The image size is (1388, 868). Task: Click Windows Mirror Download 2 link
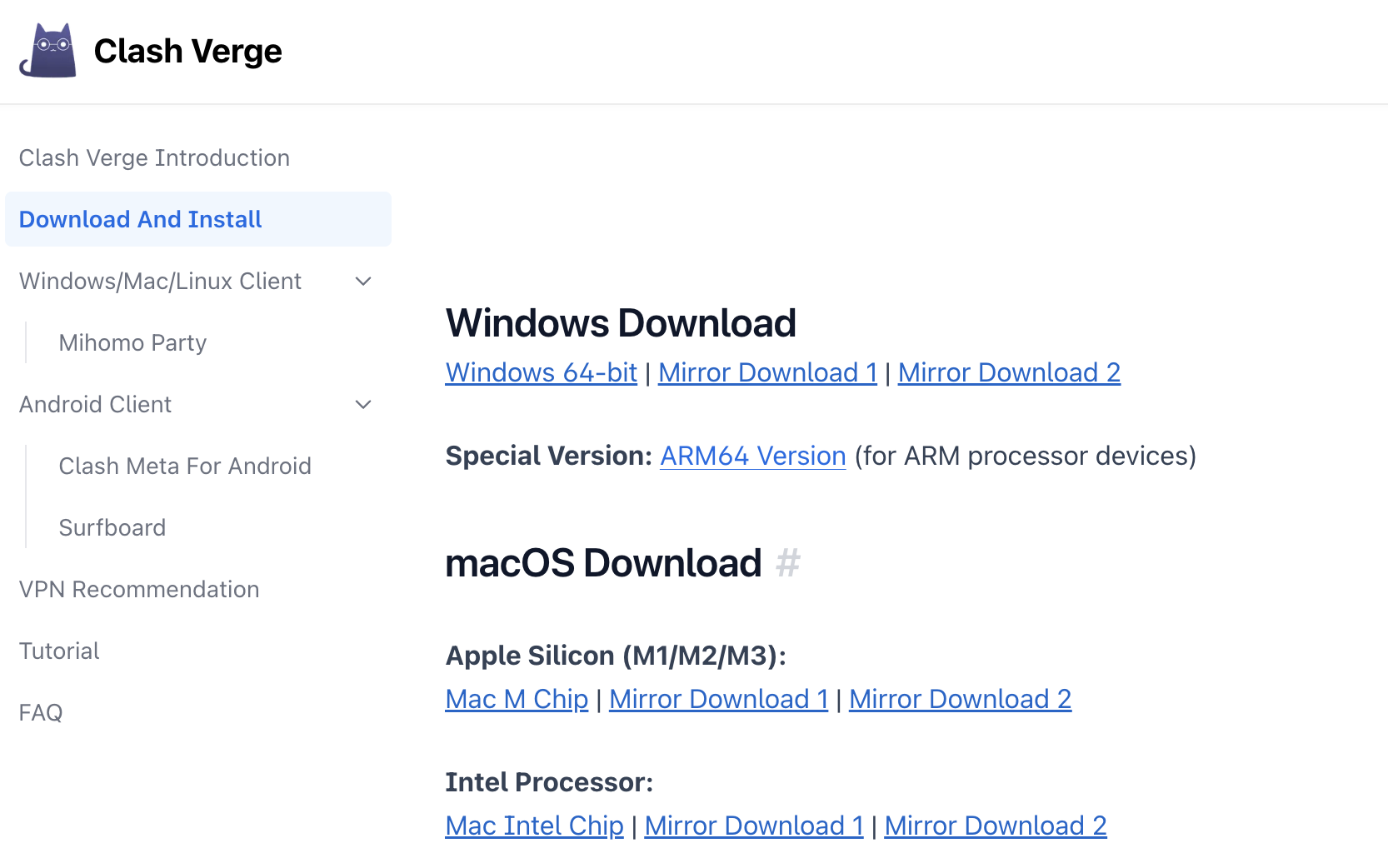[1009, 373]
